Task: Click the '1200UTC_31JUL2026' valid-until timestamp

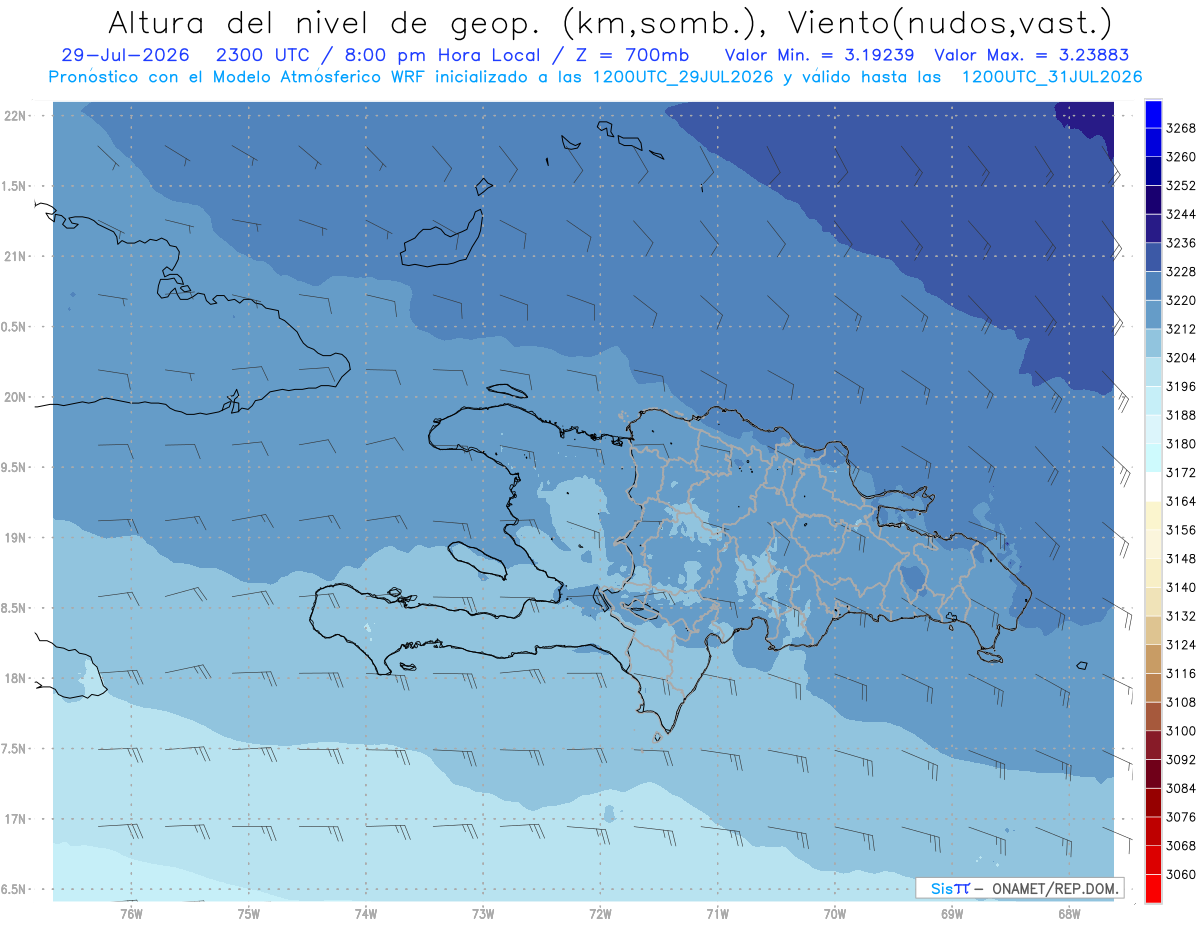Action: coord(1052,77)
